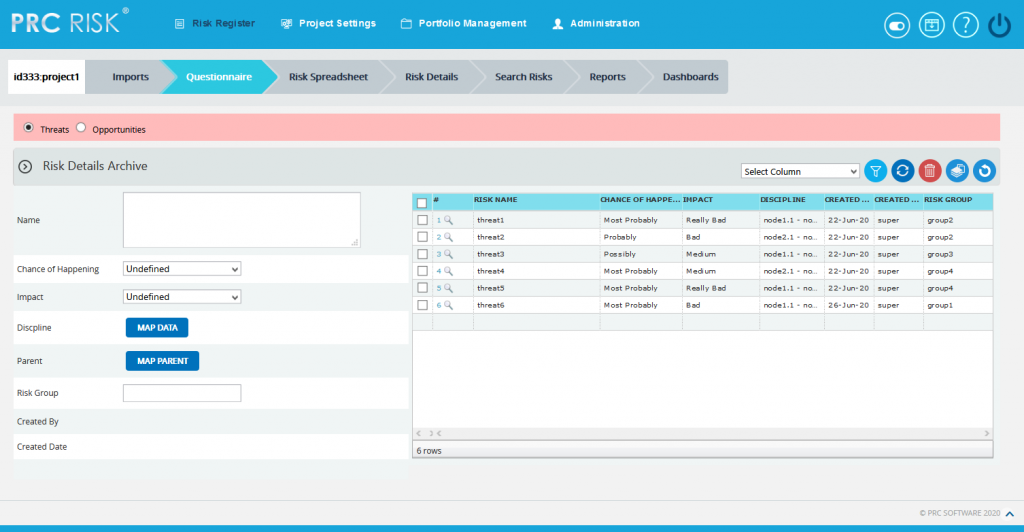Select the Opportunities radio button
Screen dimensions: 1024x532
[81, 127]
